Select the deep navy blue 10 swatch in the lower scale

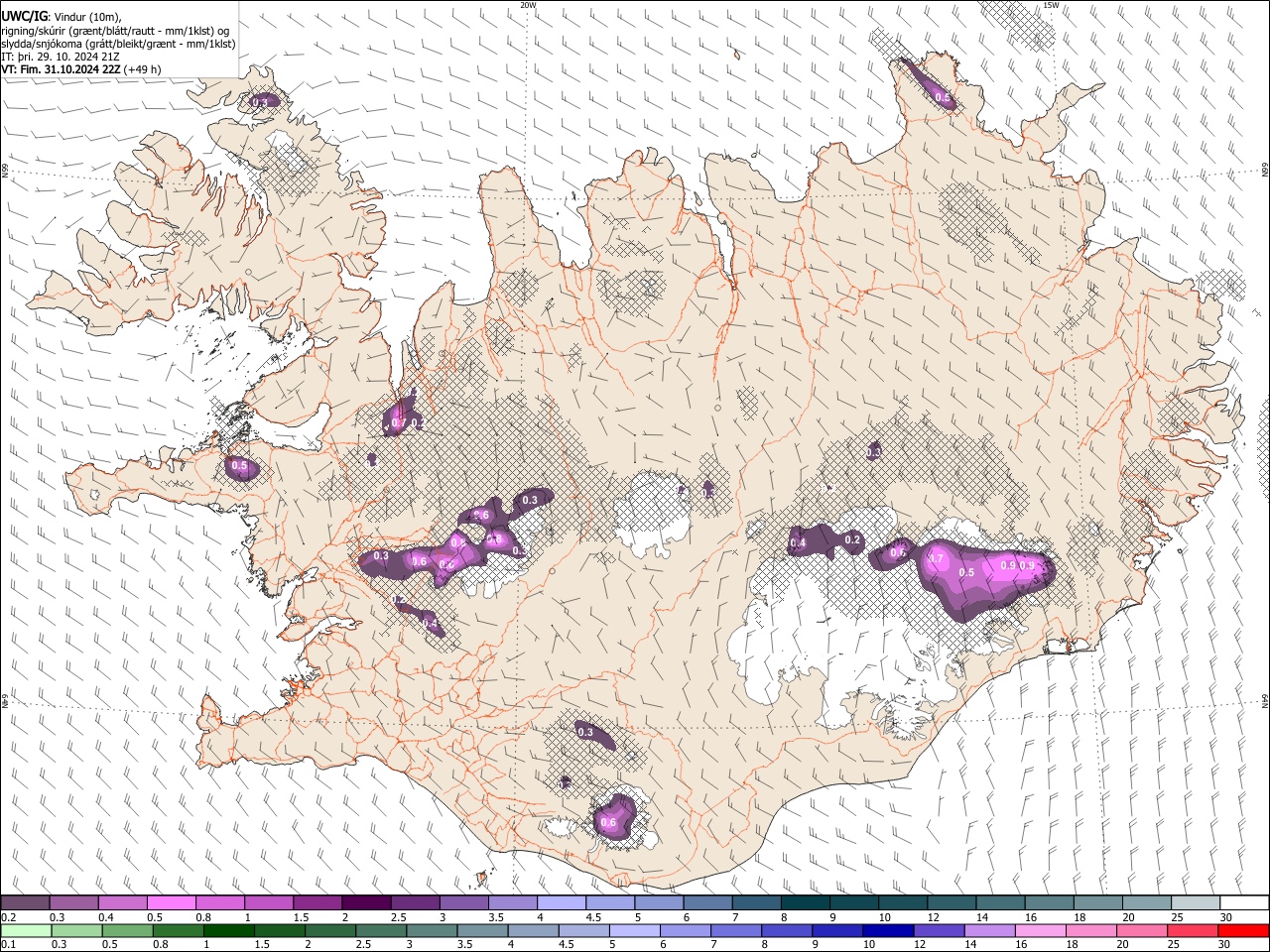[886, 931]
